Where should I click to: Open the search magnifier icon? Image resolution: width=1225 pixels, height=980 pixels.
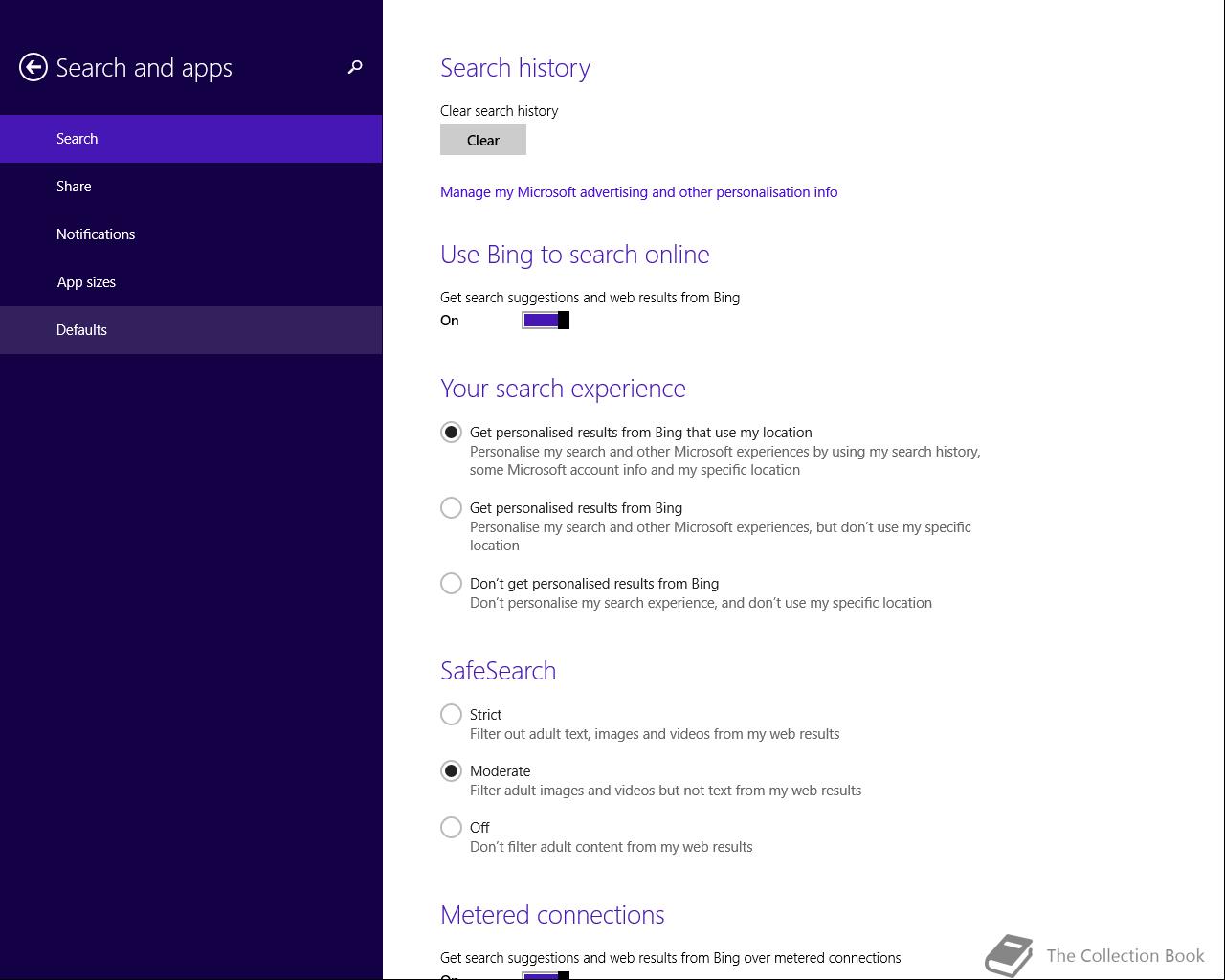[355, 67]
